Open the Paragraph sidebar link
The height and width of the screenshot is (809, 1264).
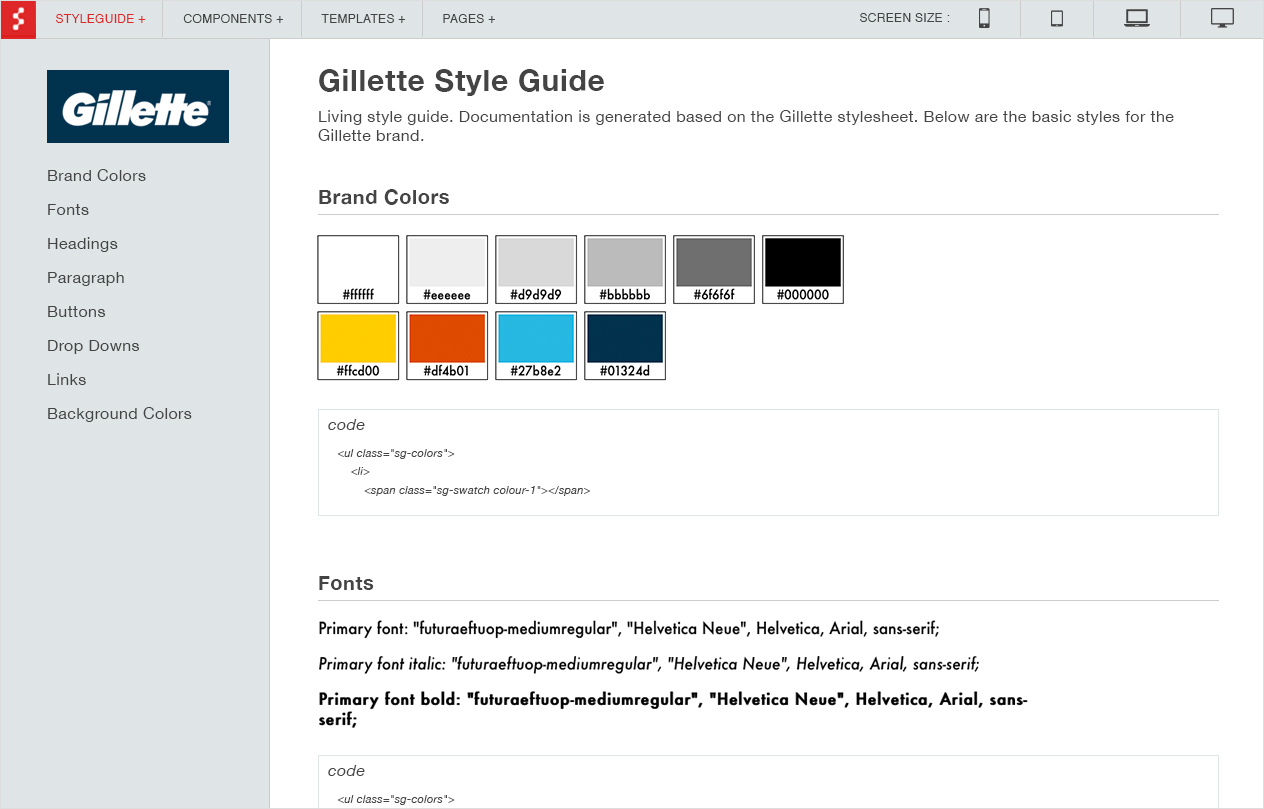(x=86, y=278)
